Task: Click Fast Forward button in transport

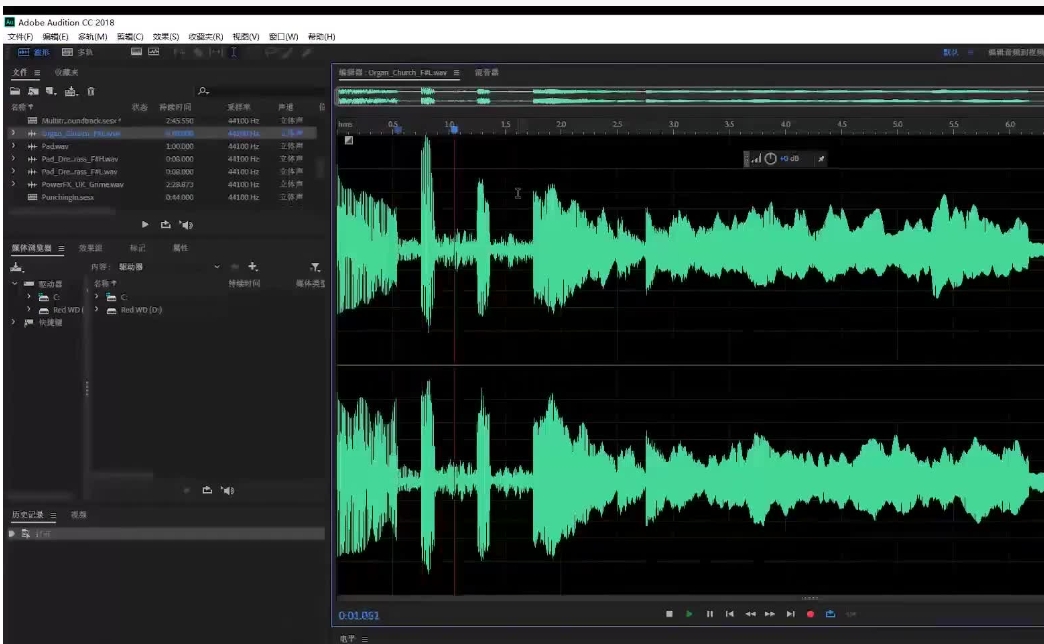Action: pos(770,614)
